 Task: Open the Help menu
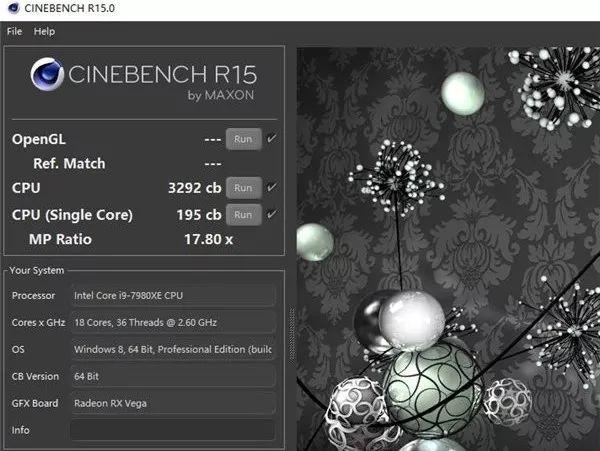44,31
